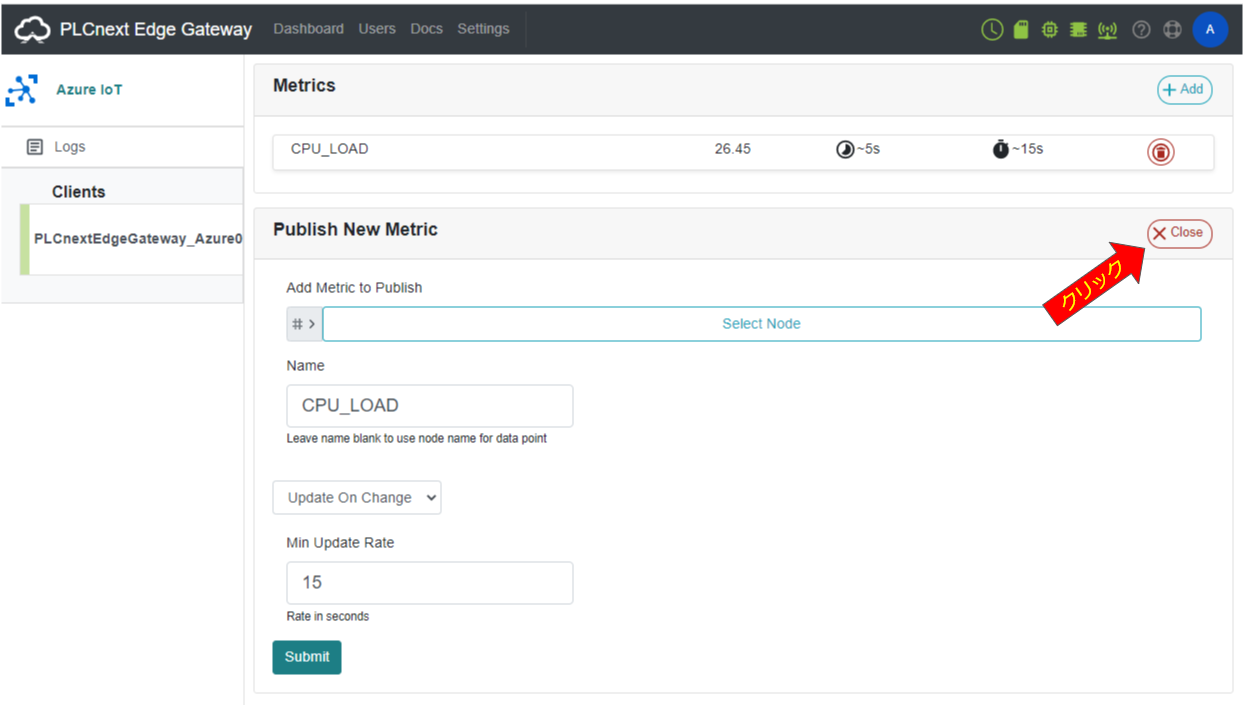Delete the CPU_LOAD metric via the trash icon

point(1159,151)
